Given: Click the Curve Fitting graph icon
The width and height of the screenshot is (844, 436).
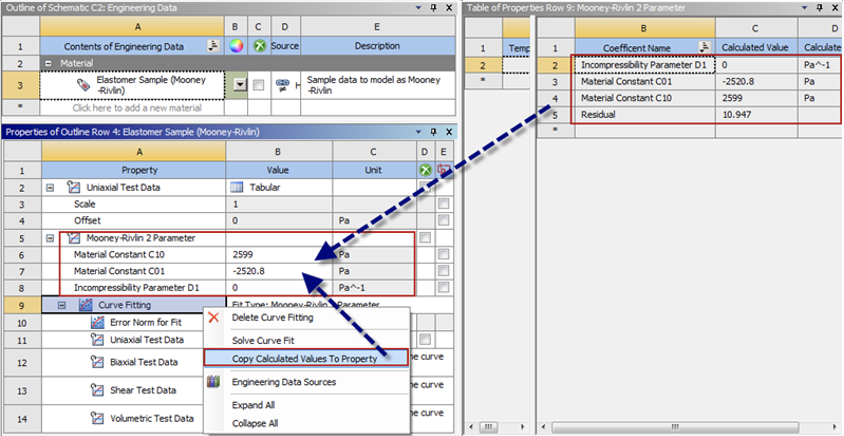Looking at the screenshot, I should (x=86, y=305).
